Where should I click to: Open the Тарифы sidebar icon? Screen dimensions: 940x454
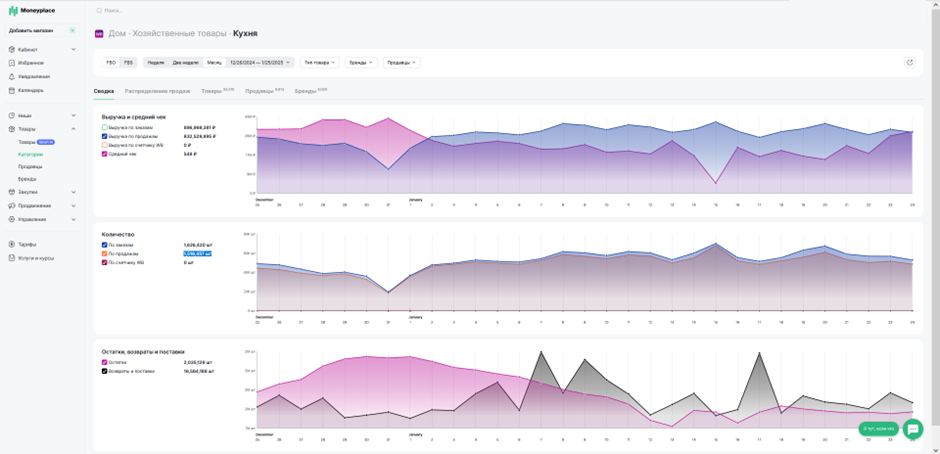pos(11,245)
